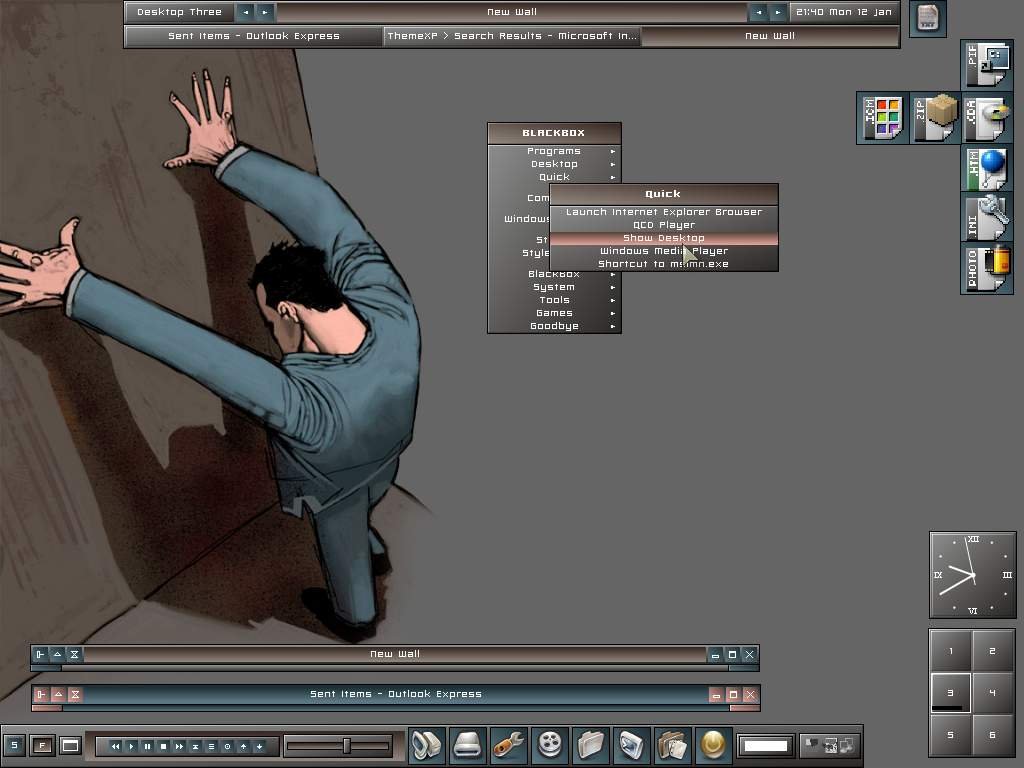Switch to the ThemeXP Search Results task
The height and width of the screenshot is (768, 1024).
click(x=512, y=36)
